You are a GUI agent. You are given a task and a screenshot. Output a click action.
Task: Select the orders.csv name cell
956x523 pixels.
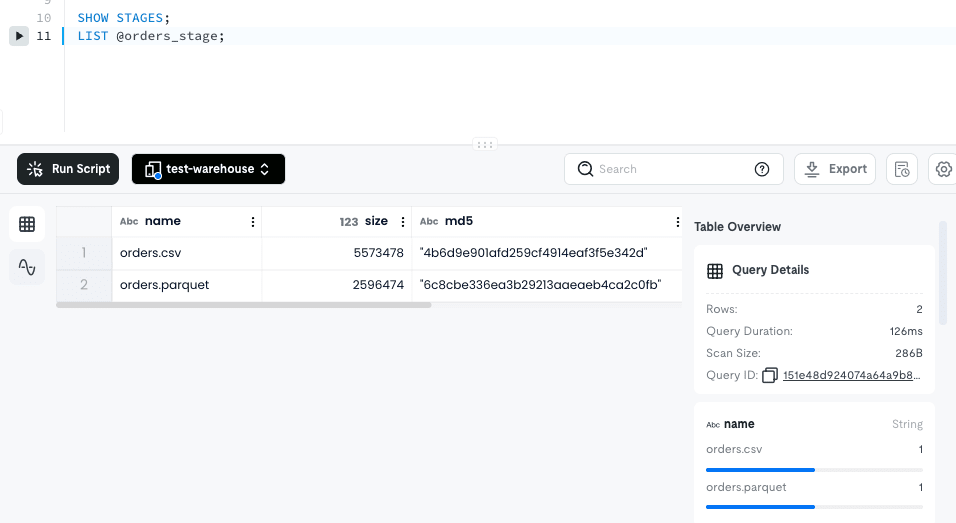(187, 253)
